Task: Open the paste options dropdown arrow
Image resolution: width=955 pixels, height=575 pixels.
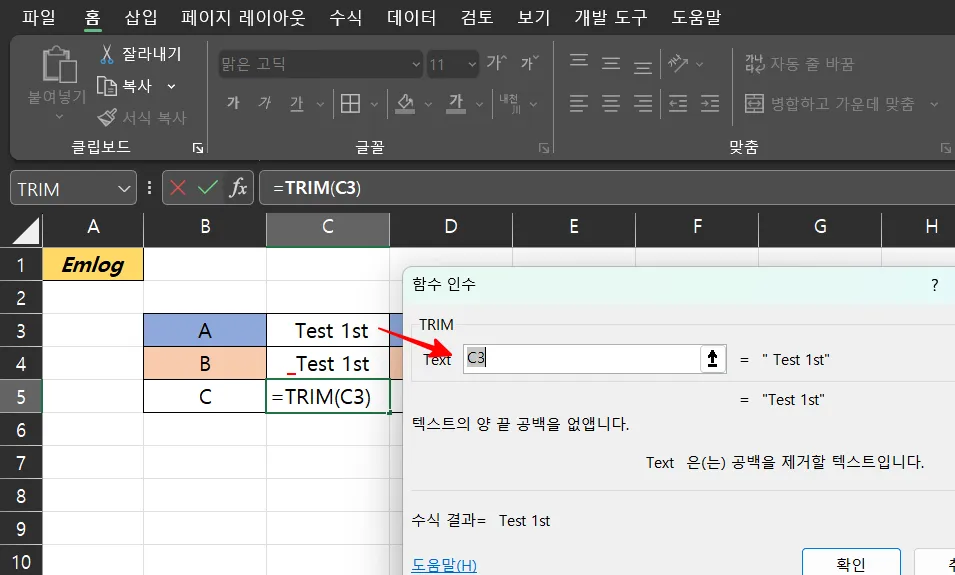Action: click(x=59, y=116)
